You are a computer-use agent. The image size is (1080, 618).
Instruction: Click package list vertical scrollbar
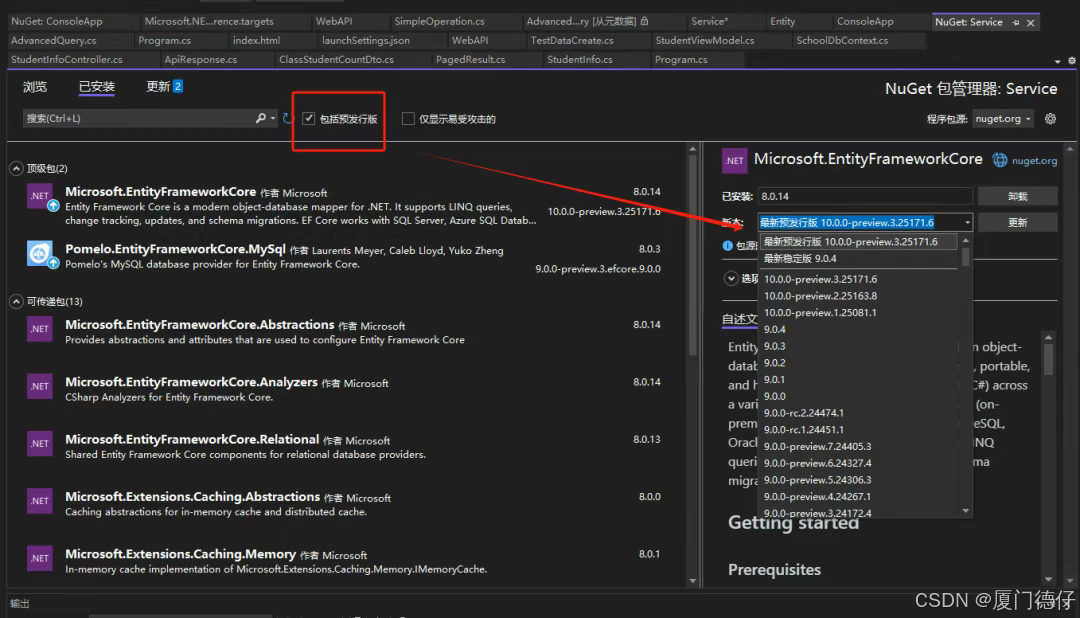tap(693, 255)
